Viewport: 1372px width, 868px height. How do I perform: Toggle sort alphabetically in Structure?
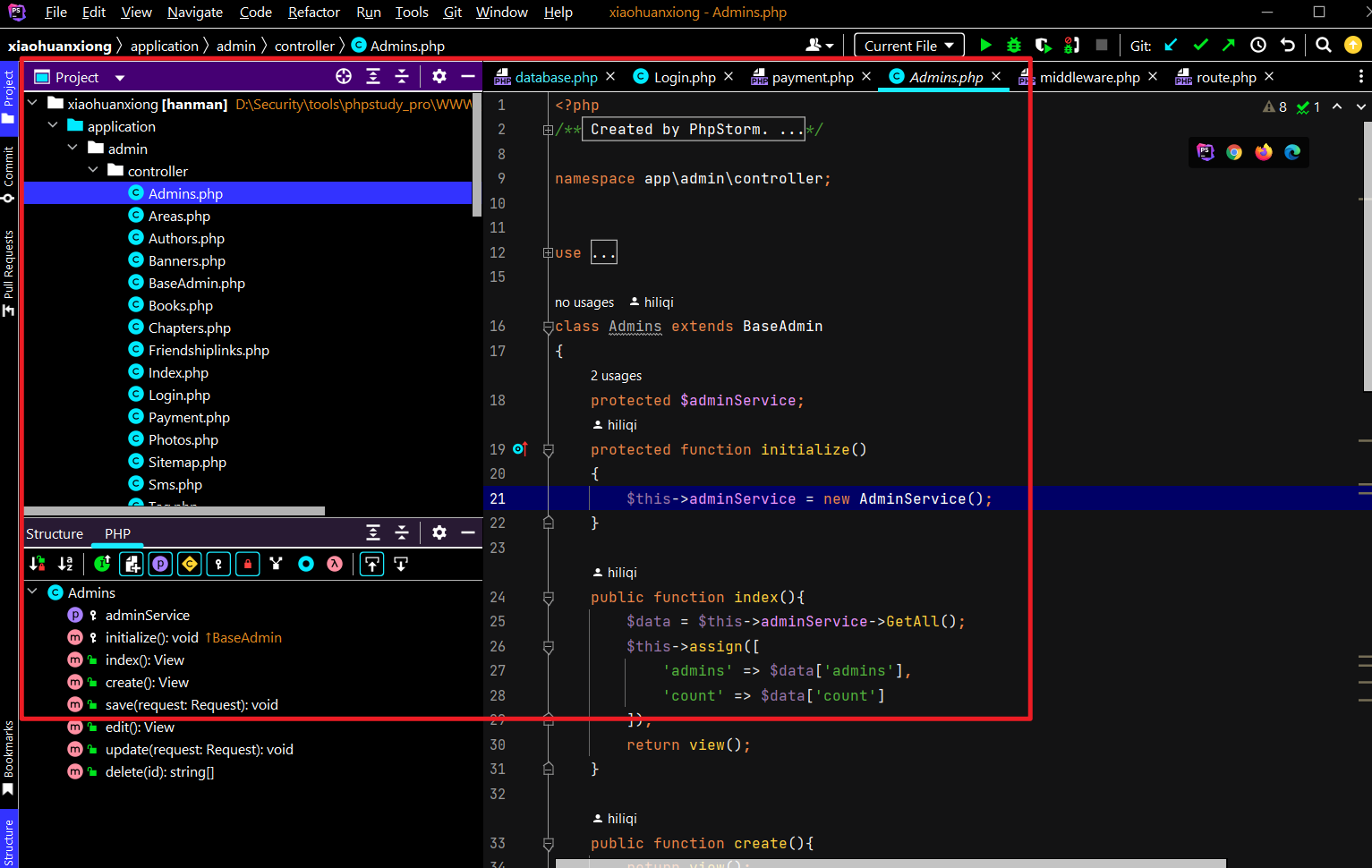[x=66, y=564]
